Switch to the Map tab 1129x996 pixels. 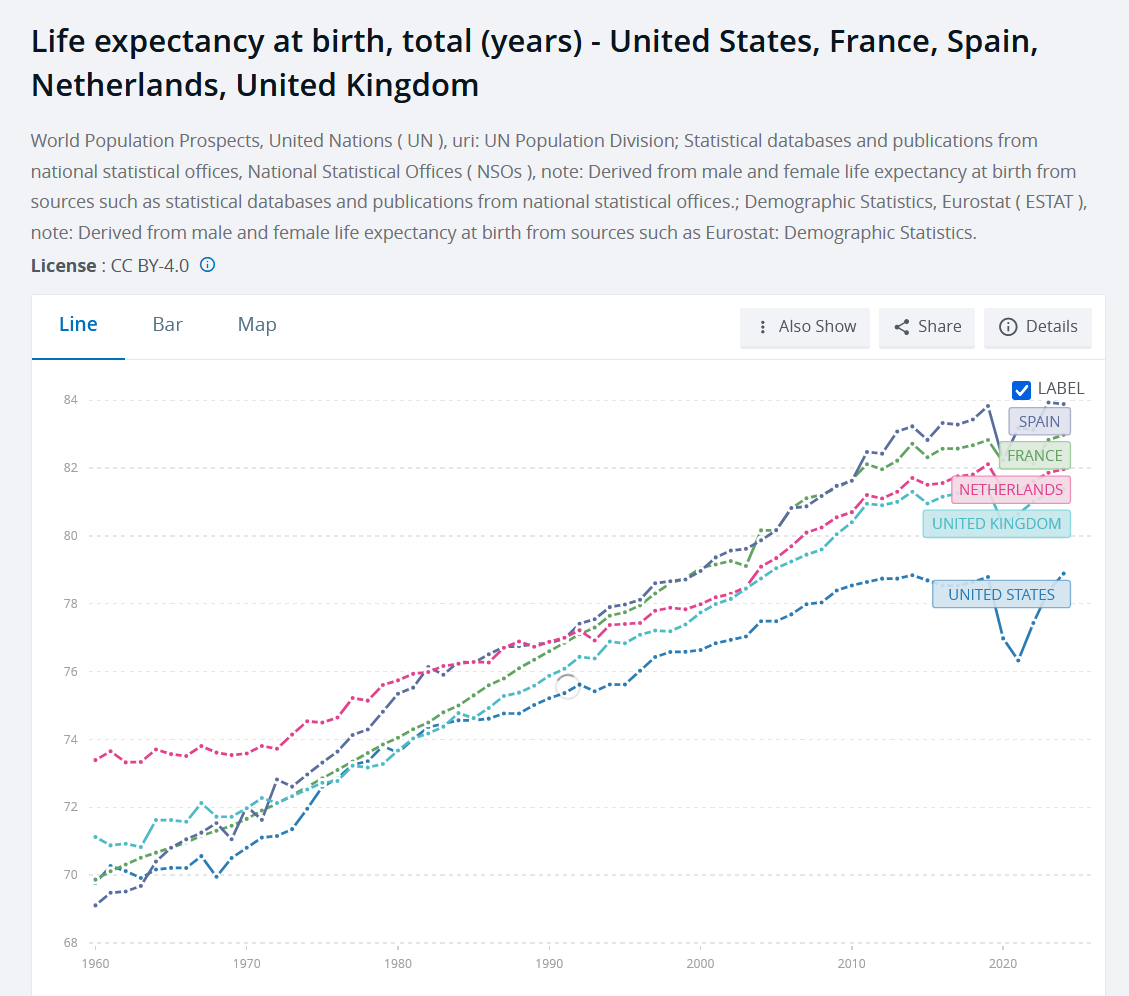pos(257,325)
